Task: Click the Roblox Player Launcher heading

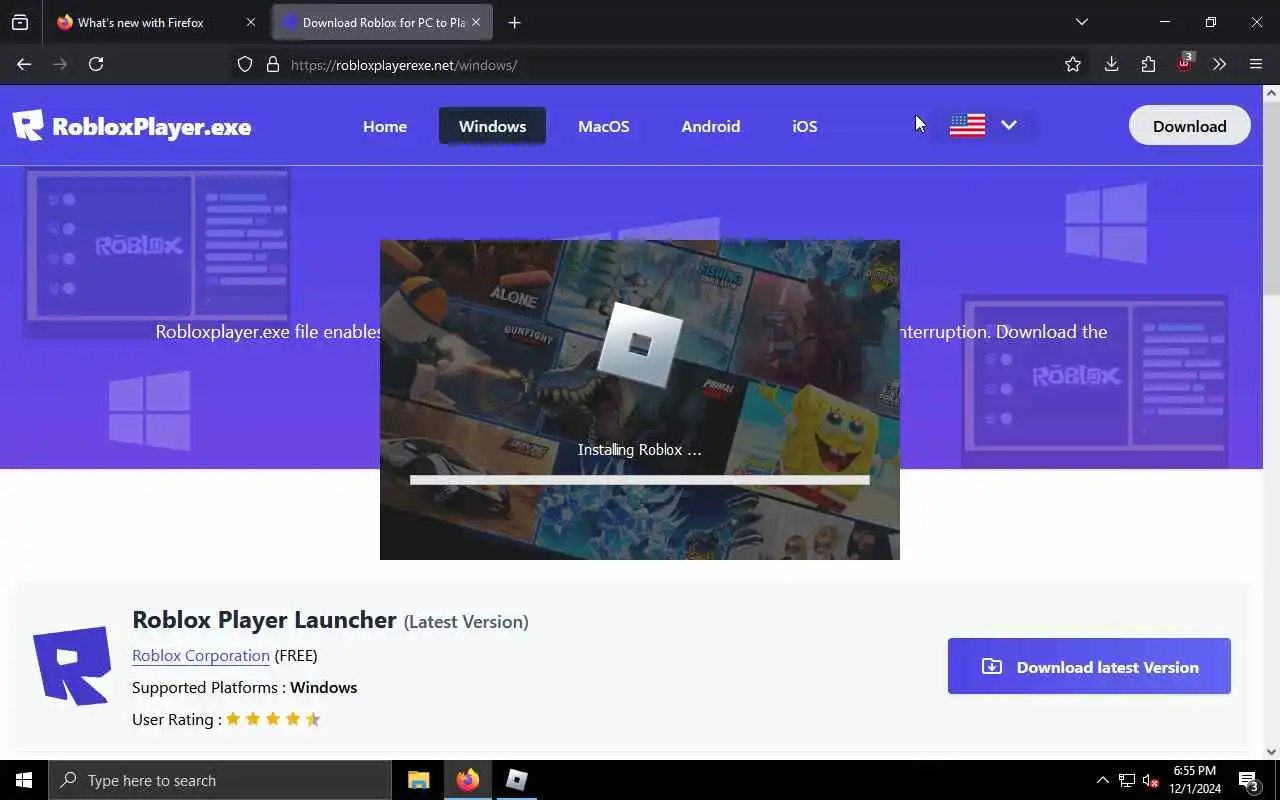Action: (x=265, y=619)
